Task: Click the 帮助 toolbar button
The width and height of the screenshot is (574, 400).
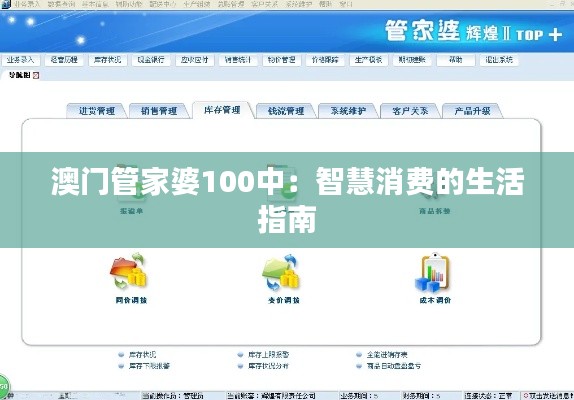Action: 456,60
